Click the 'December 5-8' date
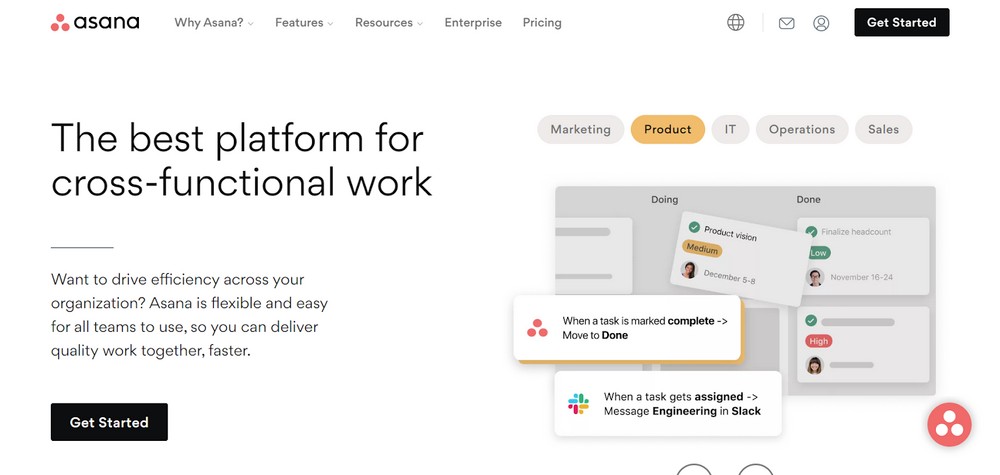 click(729, 276)
